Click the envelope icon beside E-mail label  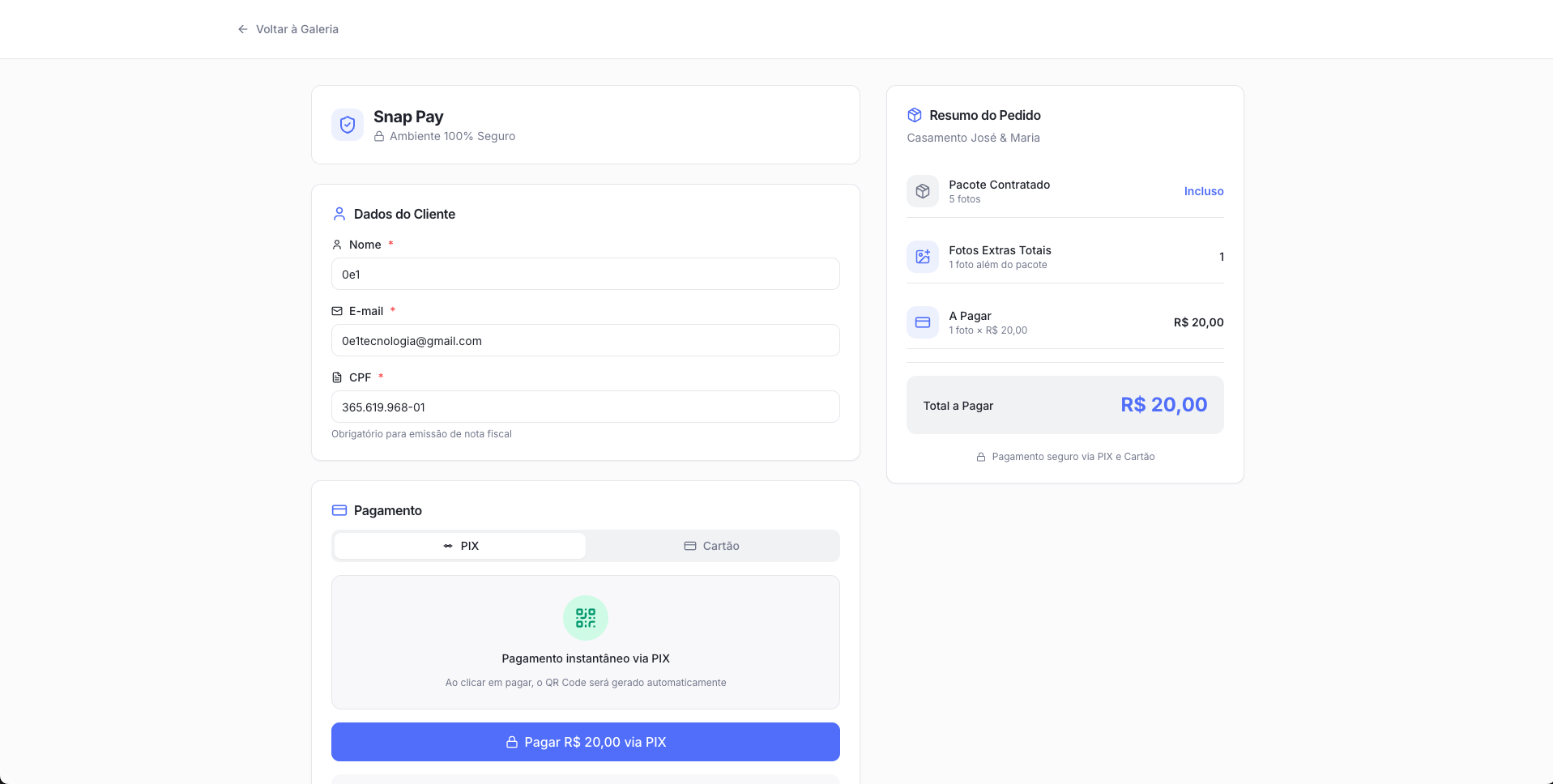(337, 311)
